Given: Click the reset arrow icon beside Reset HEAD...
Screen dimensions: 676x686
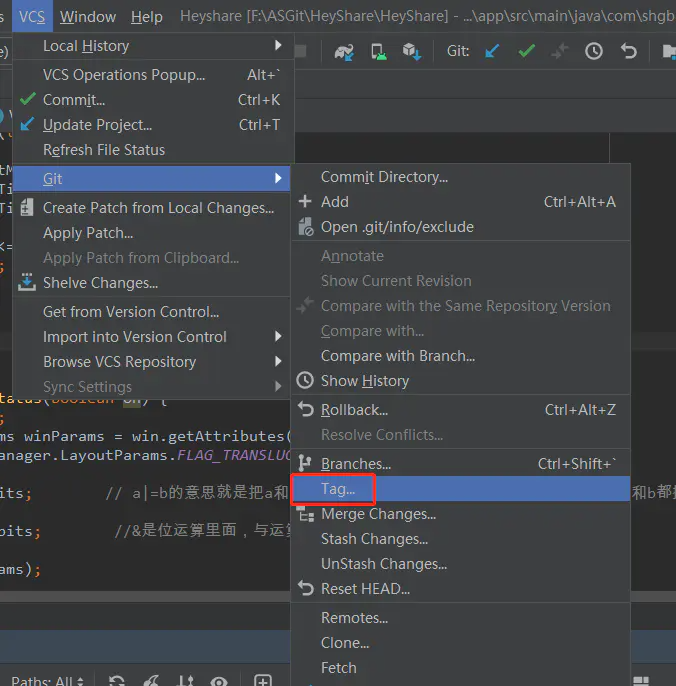Looking at the screenshot, I should point(306,588).
